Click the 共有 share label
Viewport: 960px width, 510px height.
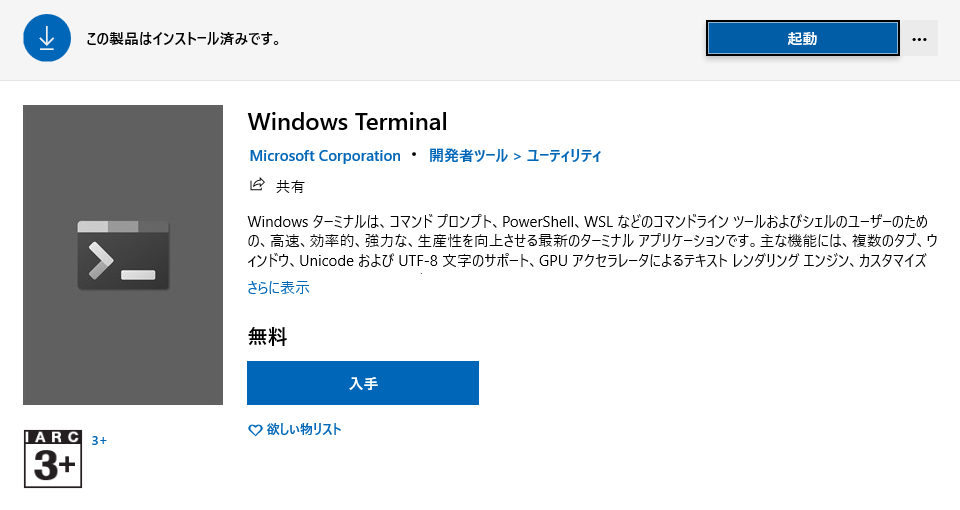coord(290,186)
